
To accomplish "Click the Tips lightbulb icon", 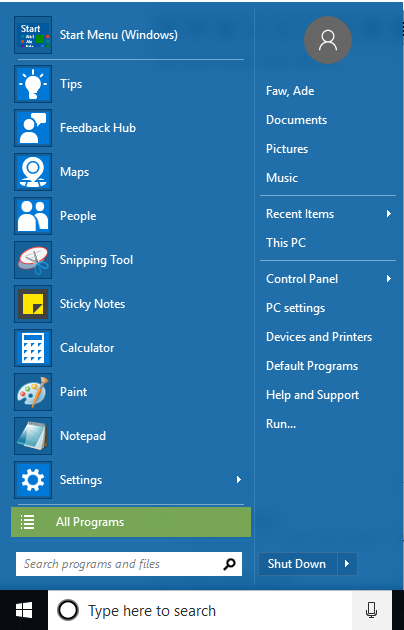I will click(33, 84).
